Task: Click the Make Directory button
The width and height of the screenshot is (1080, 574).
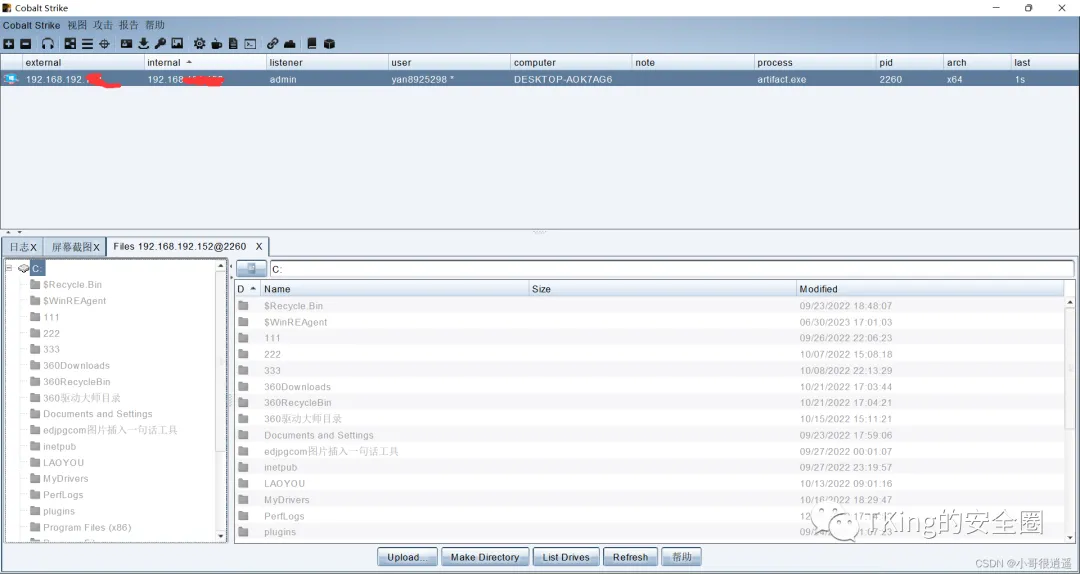Action: pyautogui.click(x=485, y=557)
